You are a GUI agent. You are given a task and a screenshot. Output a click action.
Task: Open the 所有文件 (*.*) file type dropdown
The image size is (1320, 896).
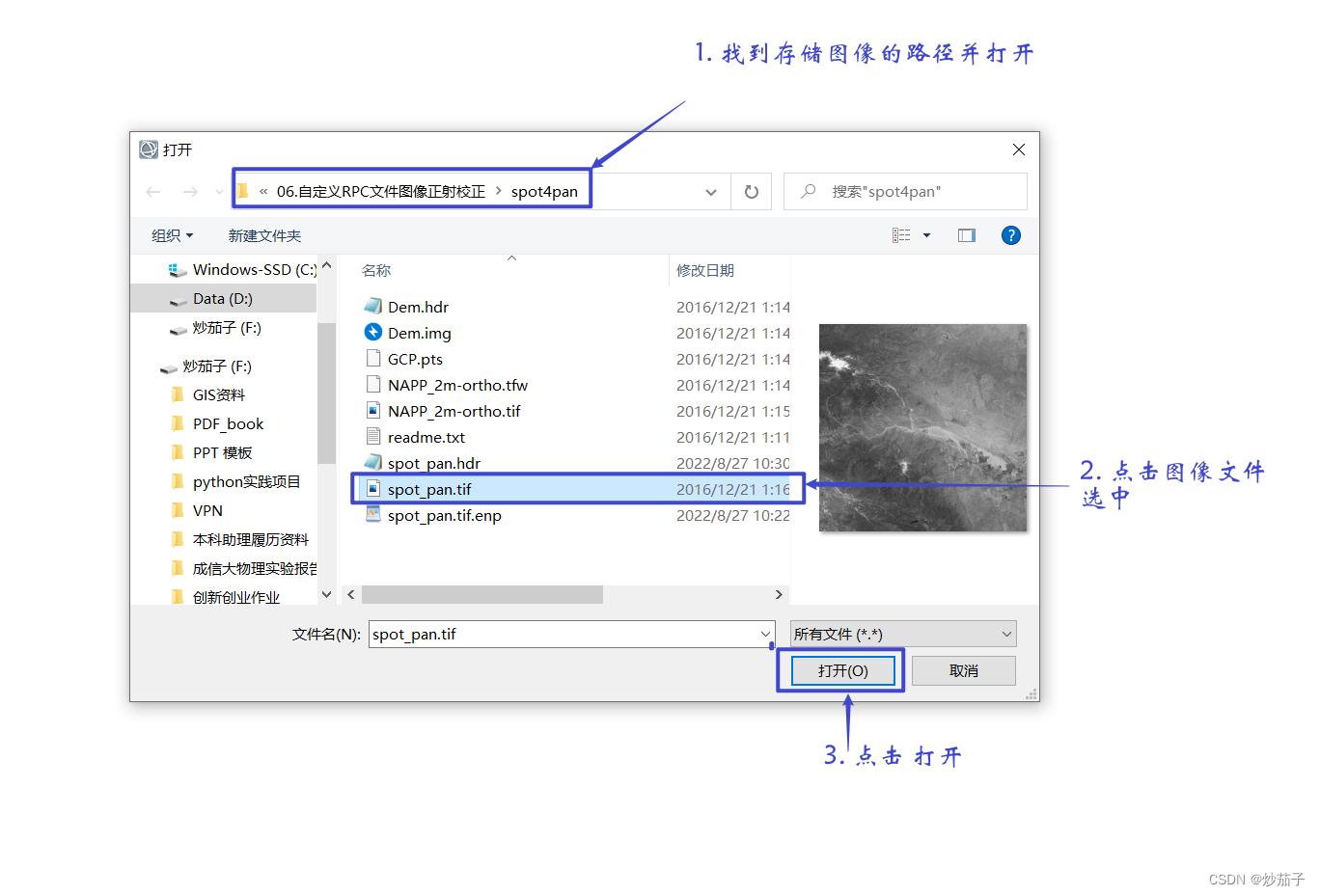(903, 634)
